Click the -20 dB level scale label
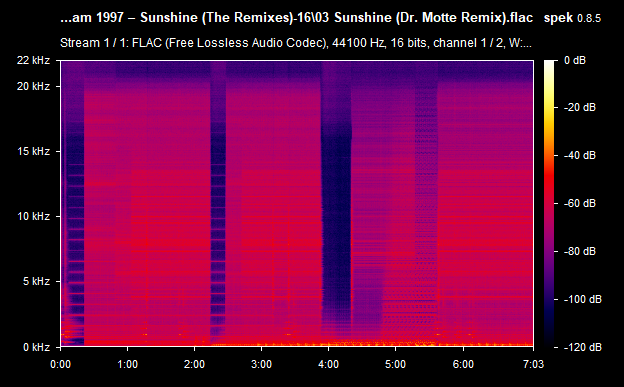The image size is (624, 387). click(x=580, y=107)
